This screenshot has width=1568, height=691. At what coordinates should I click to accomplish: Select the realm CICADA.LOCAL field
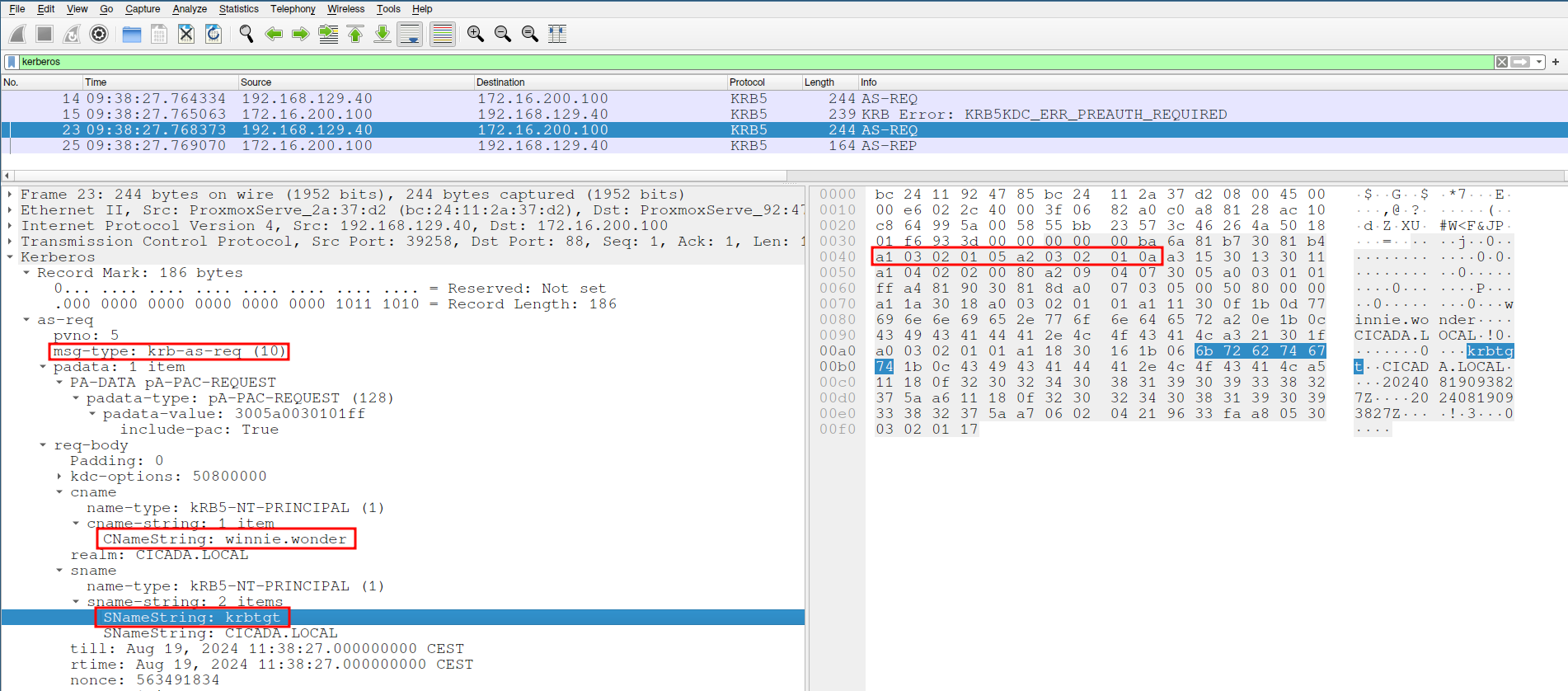(159, 555)
